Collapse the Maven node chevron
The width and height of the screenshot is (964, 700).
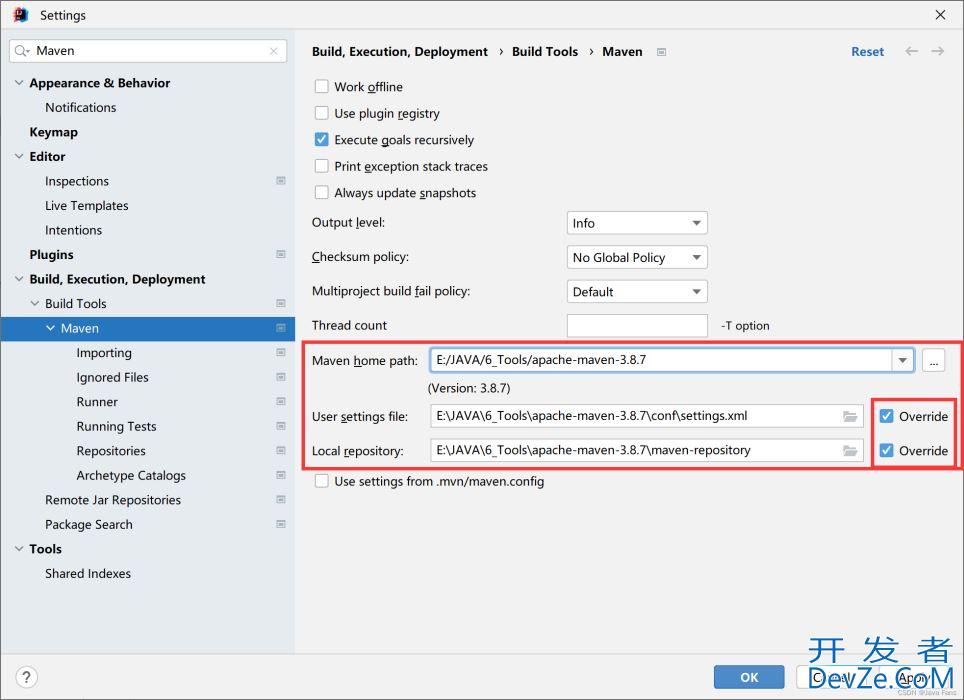(50, 328)
